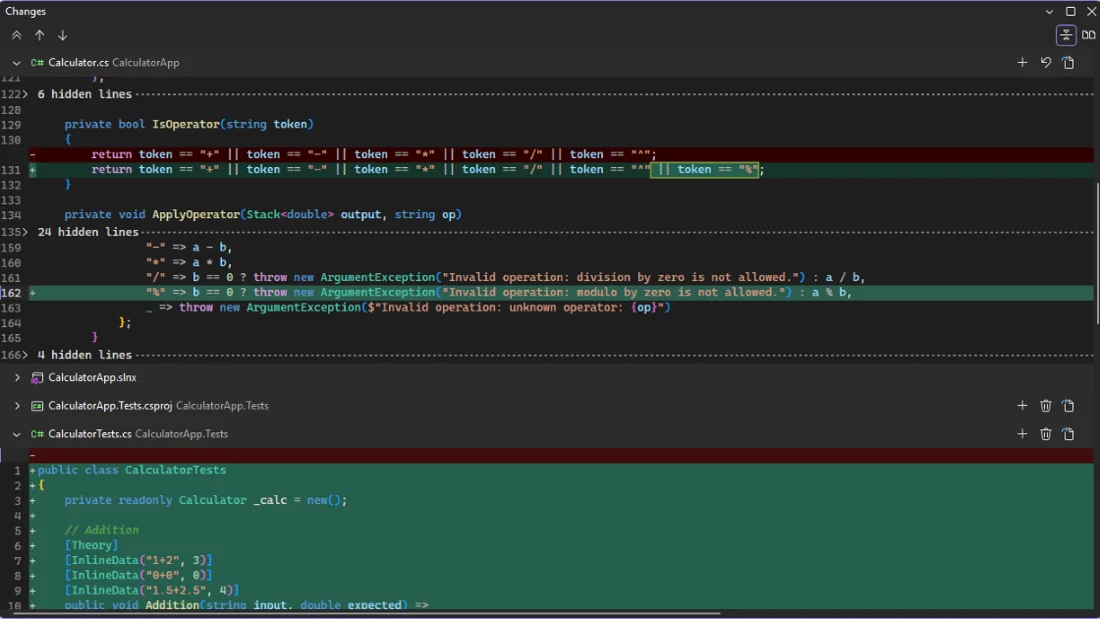Expand the CalculatorApp.Tests.csproj entry
1100x619 pixels.
point(17,406)
